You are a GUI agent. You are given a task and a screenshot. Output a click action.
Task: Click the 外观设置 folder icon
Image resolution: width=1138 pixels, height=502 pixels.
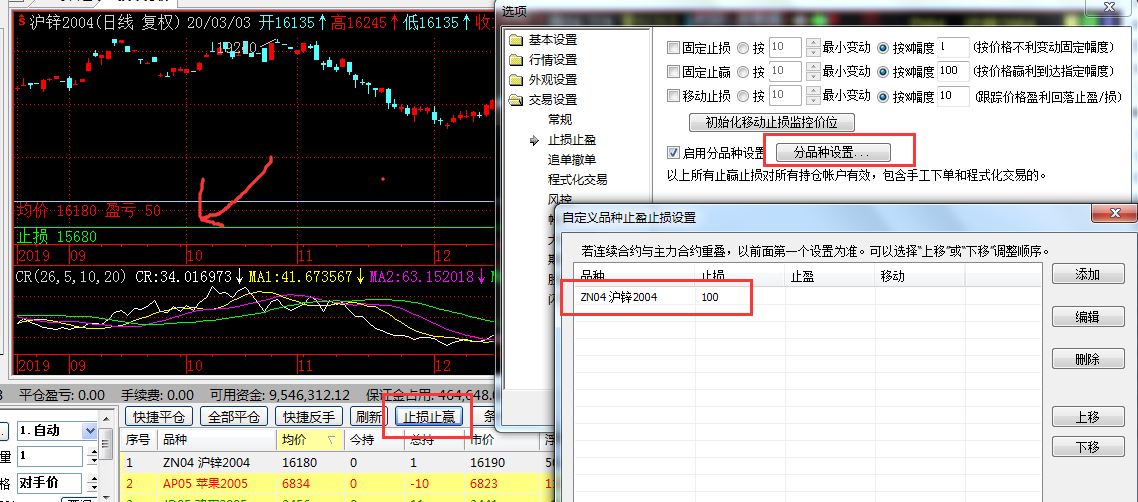(516, 80)
